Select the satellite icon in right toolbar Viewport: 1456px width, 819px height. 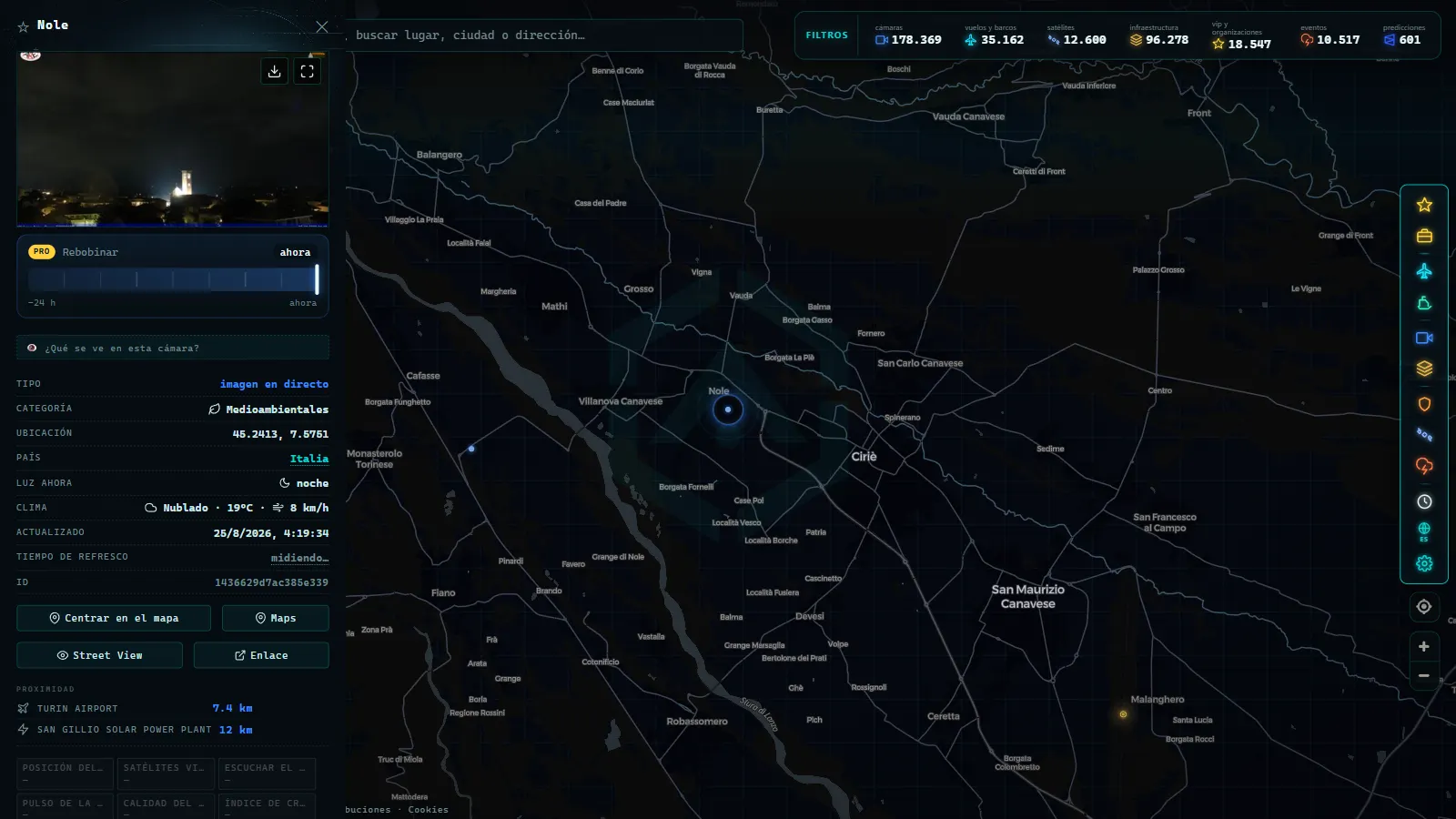click(x=1424, y=435)
